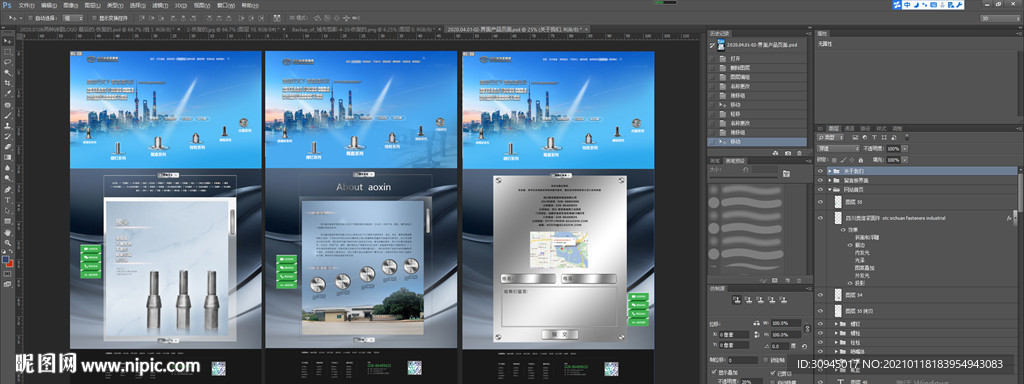
Task: Select the Zoom tool
Action: pos(7,242)
